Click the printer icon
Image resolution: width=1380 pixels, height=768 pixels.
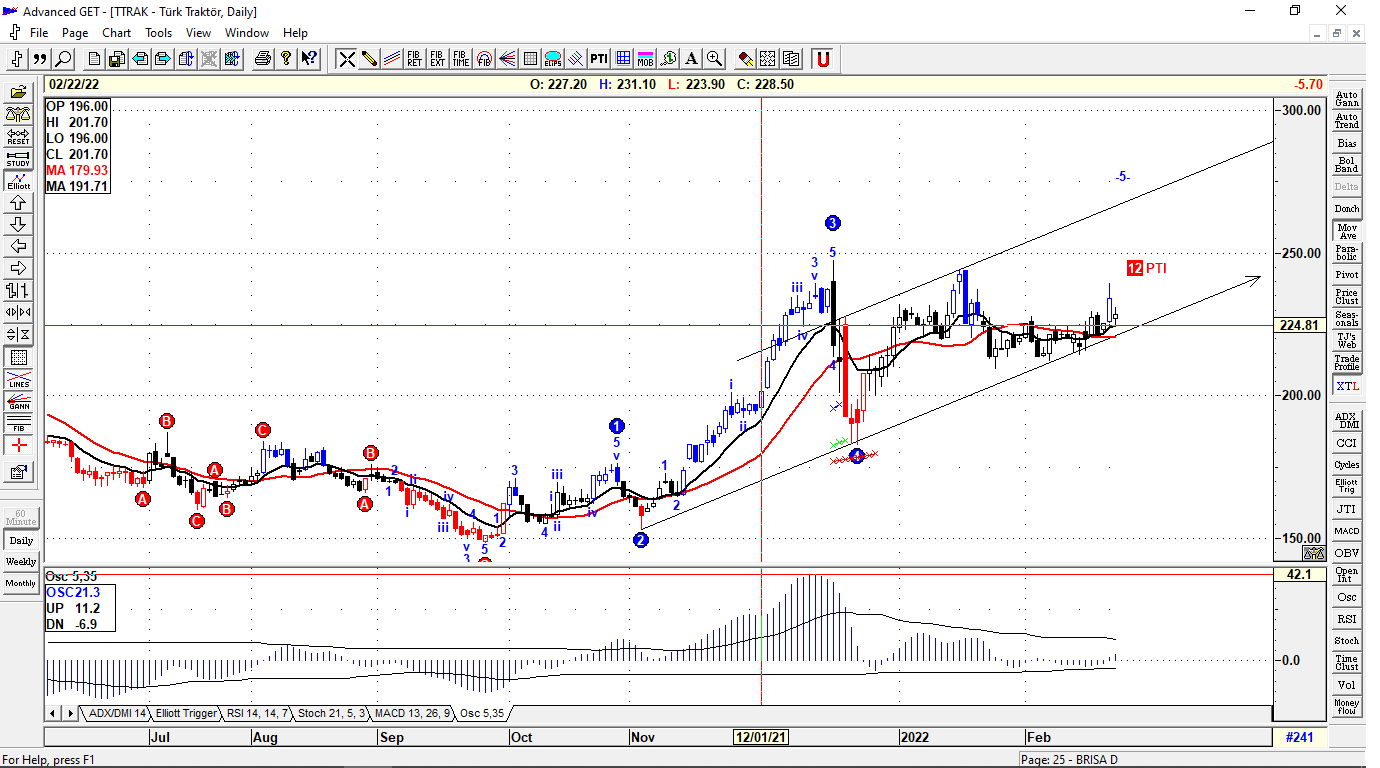263,59
